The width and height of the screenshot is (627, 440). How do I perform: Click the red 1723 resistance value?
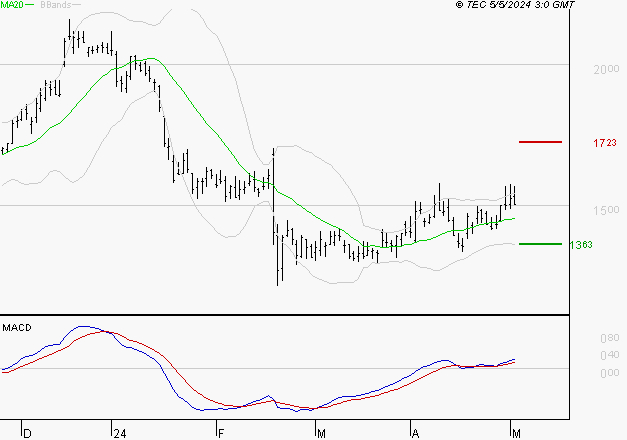pos(605,143)
